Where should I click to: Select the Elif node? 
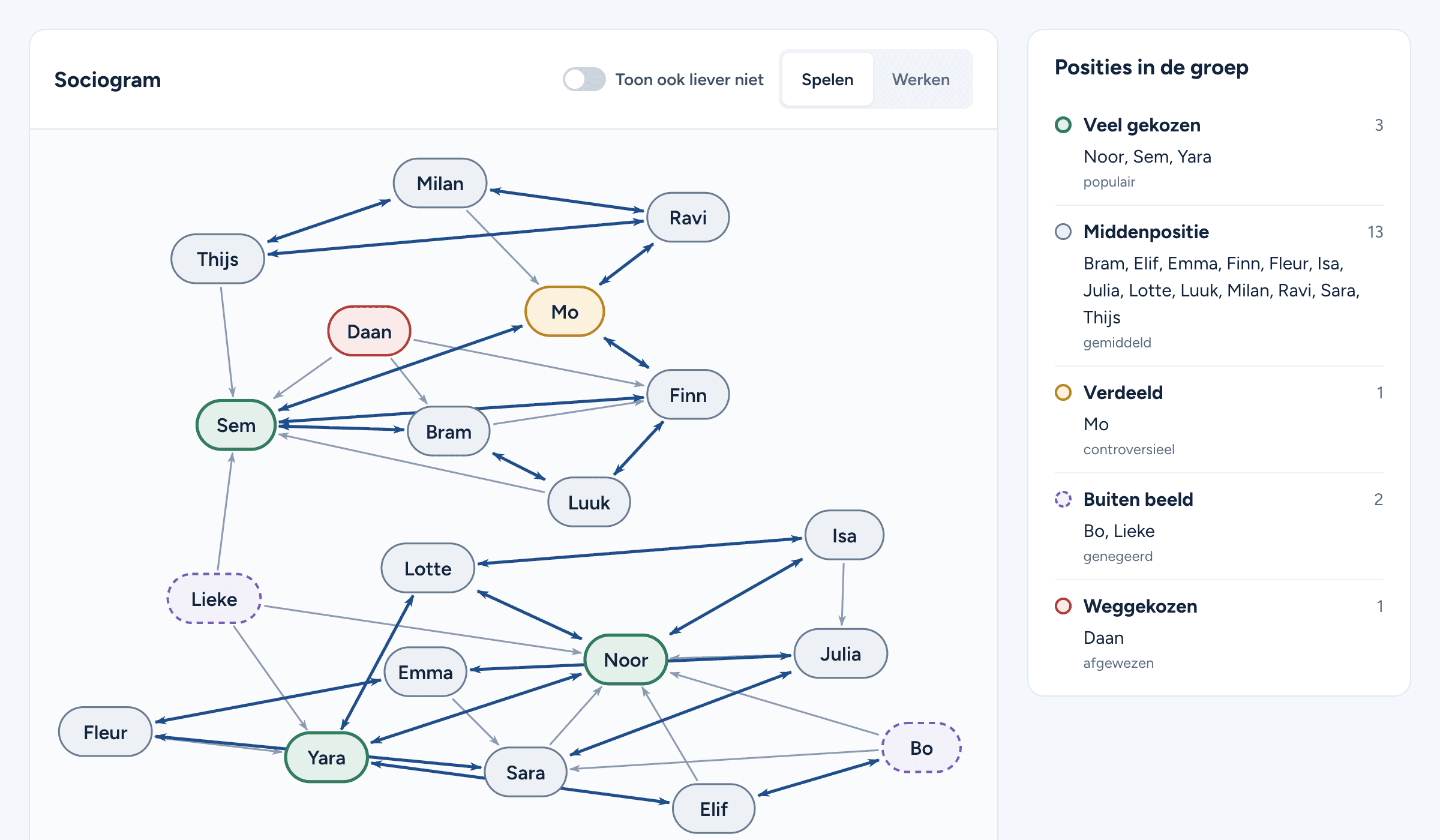(713, 809)
